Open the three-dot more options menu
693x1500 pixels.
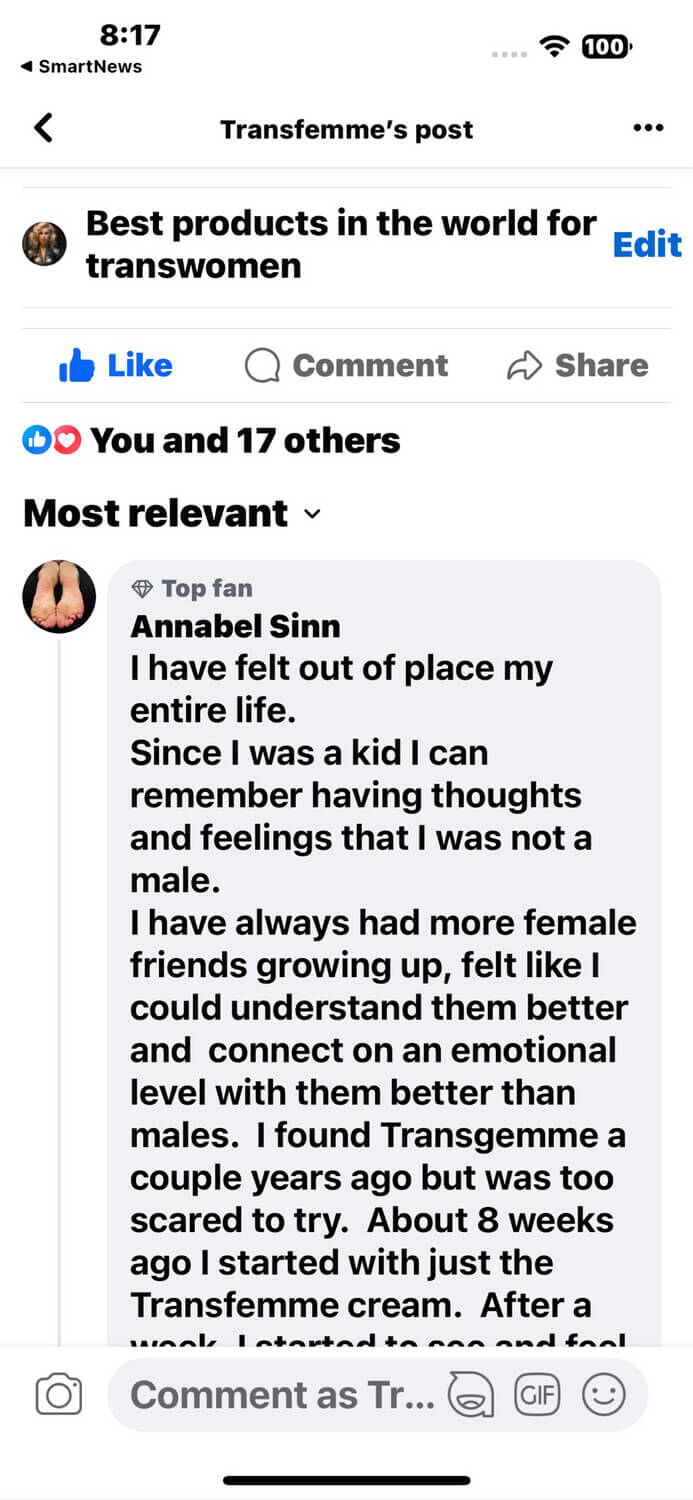pyautogui.click(x=648, y=128)
